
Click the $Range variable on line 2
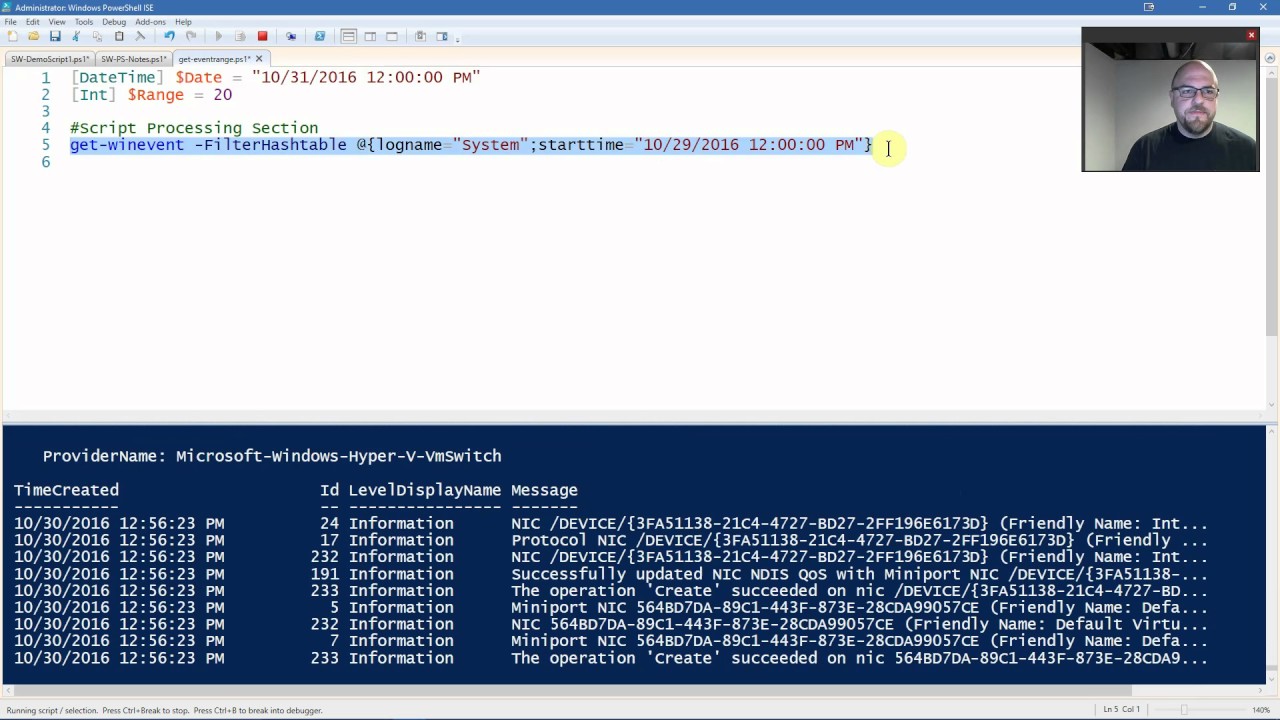click(x=155, y=95)
